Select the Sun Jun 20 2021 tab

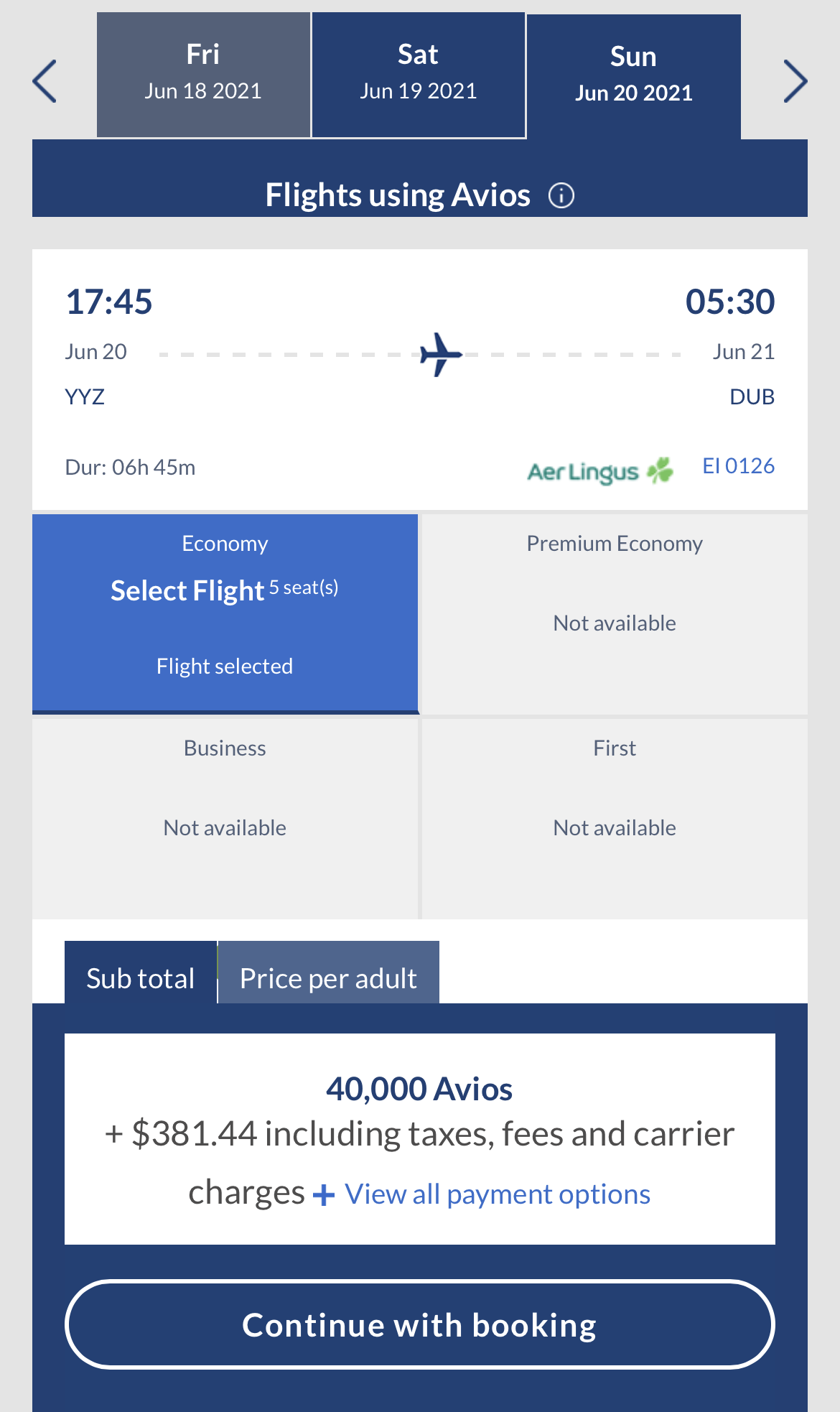coord(633,76)
